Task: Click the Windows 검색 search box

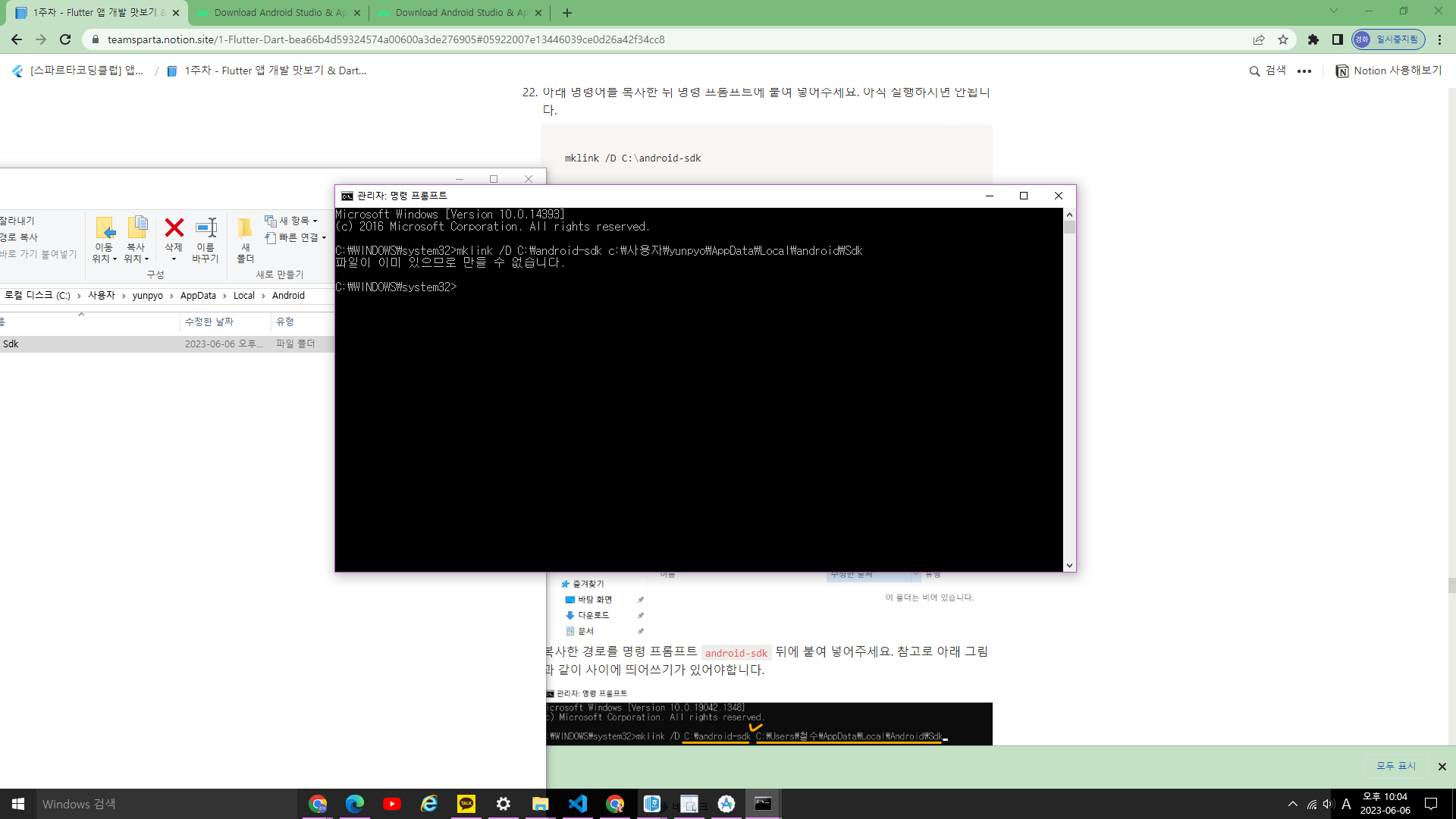Action: coord(168,804)
